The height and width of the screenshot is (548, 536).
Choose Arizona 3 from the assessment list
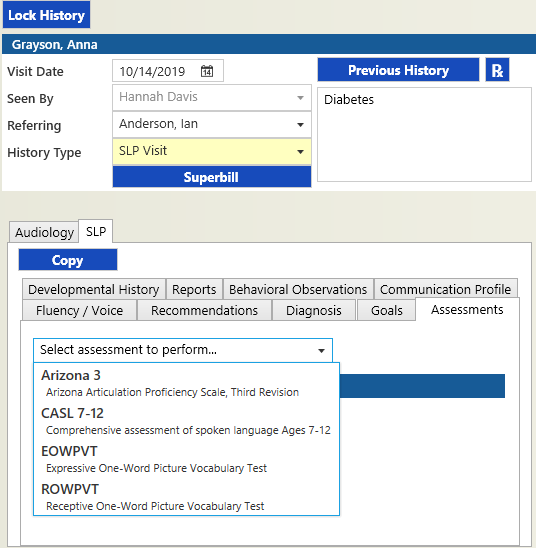pos(186,383)
